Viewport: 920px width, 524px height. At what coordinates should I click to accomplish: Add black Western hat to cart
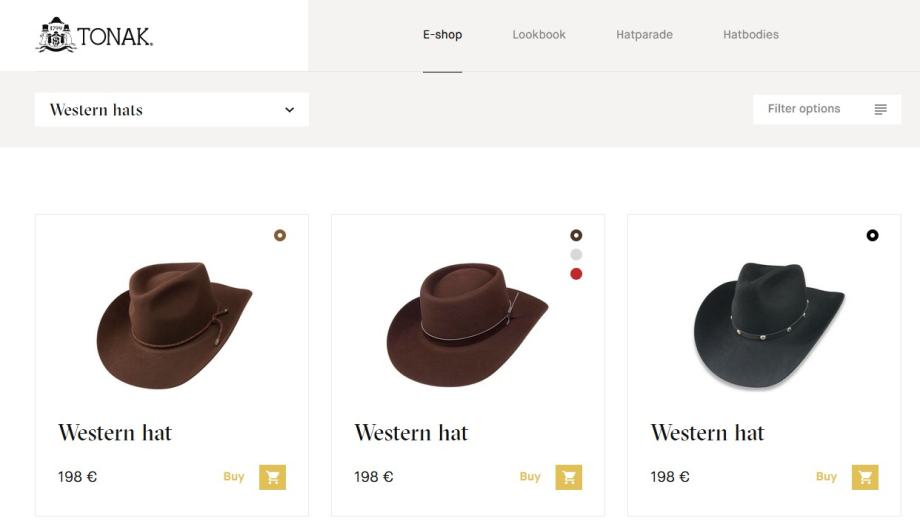[x=865, y=477]
